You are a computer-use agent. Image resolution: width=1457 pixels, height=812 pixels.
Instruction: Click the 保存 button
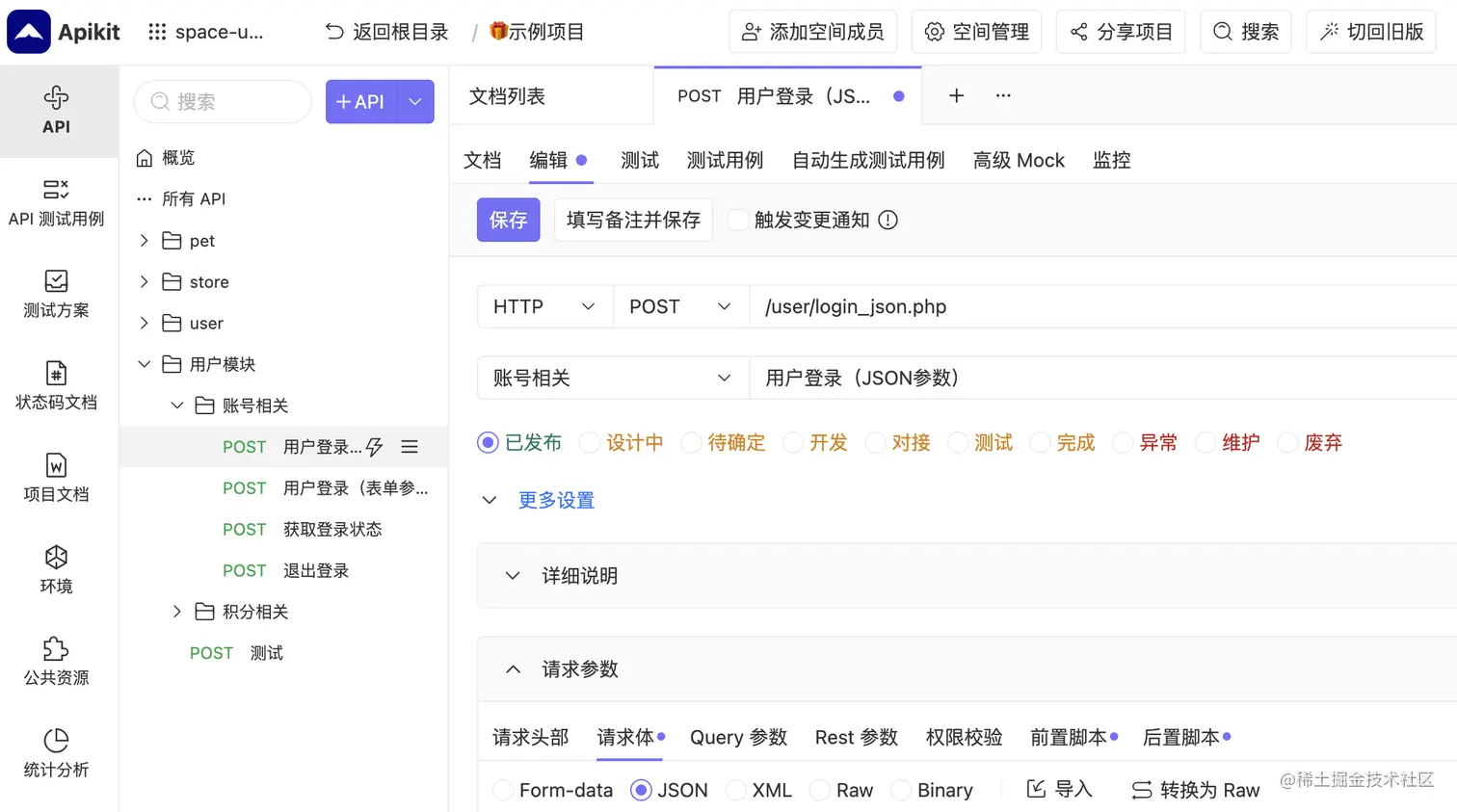click(508, 220)
